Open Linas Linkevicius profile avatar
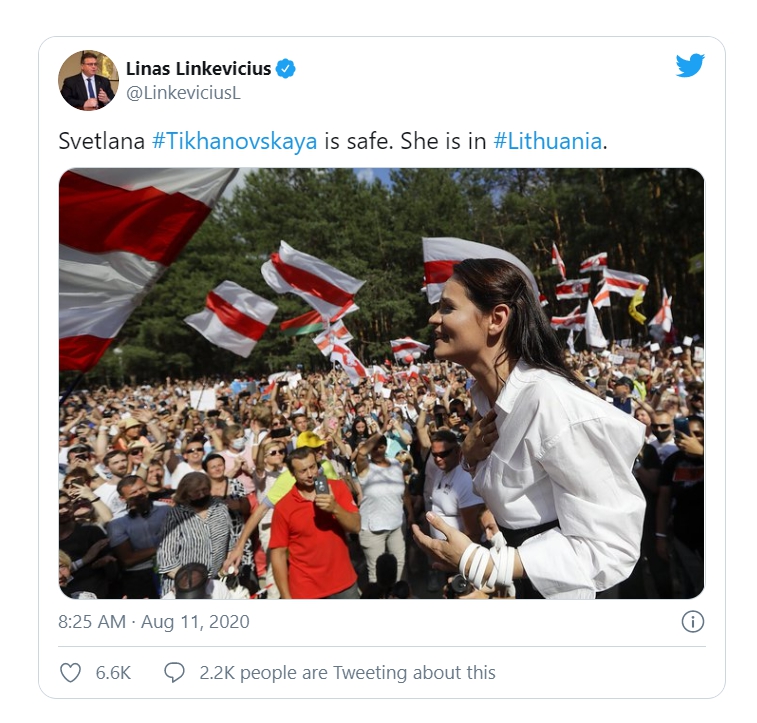Image resolution: width=757 pixels, height=723 pixels. [88, 80]
